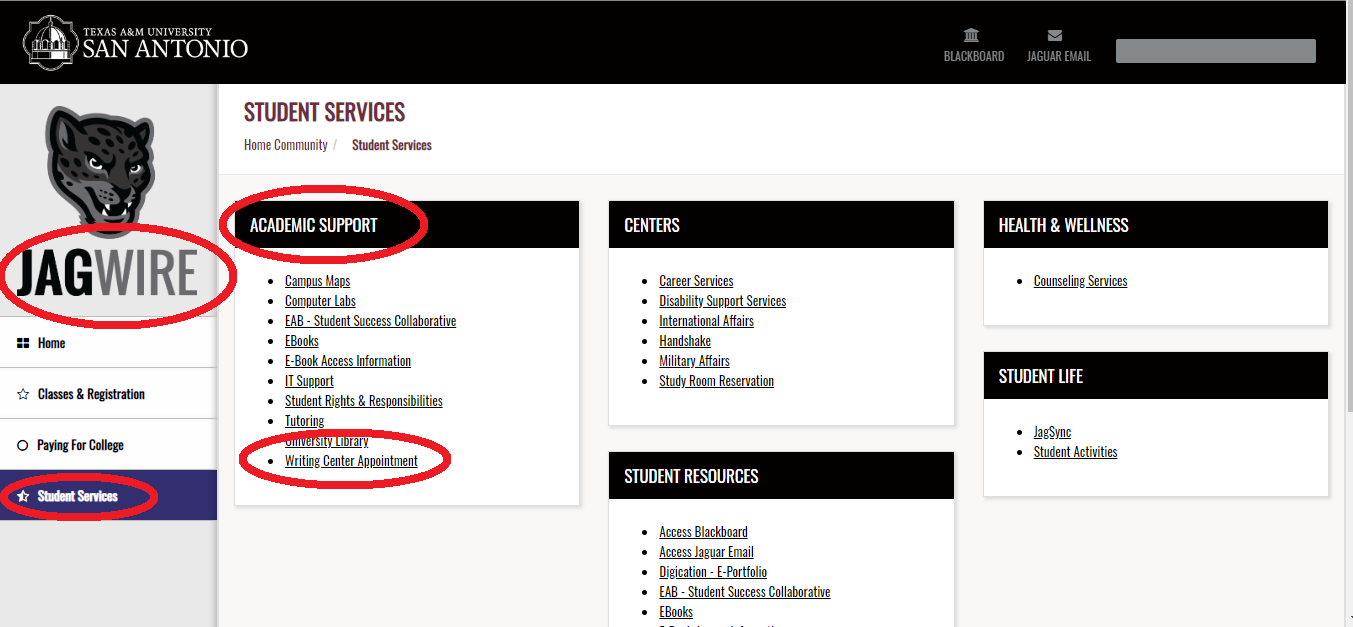
Task: Open Classes & Registration sidebar item
Action: 108,394
